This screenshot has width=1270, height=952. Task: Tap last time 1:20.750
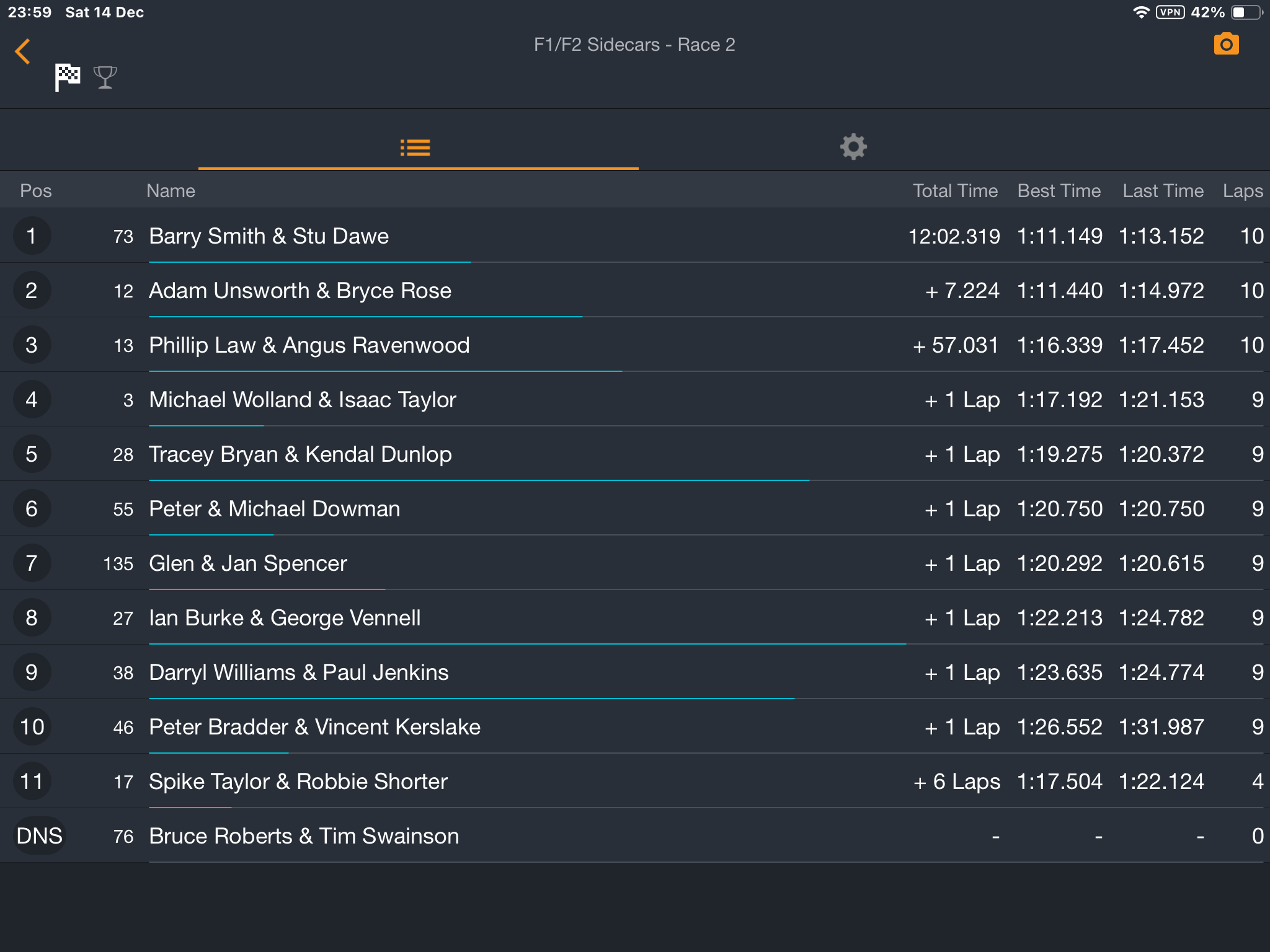click(1161, 509)
